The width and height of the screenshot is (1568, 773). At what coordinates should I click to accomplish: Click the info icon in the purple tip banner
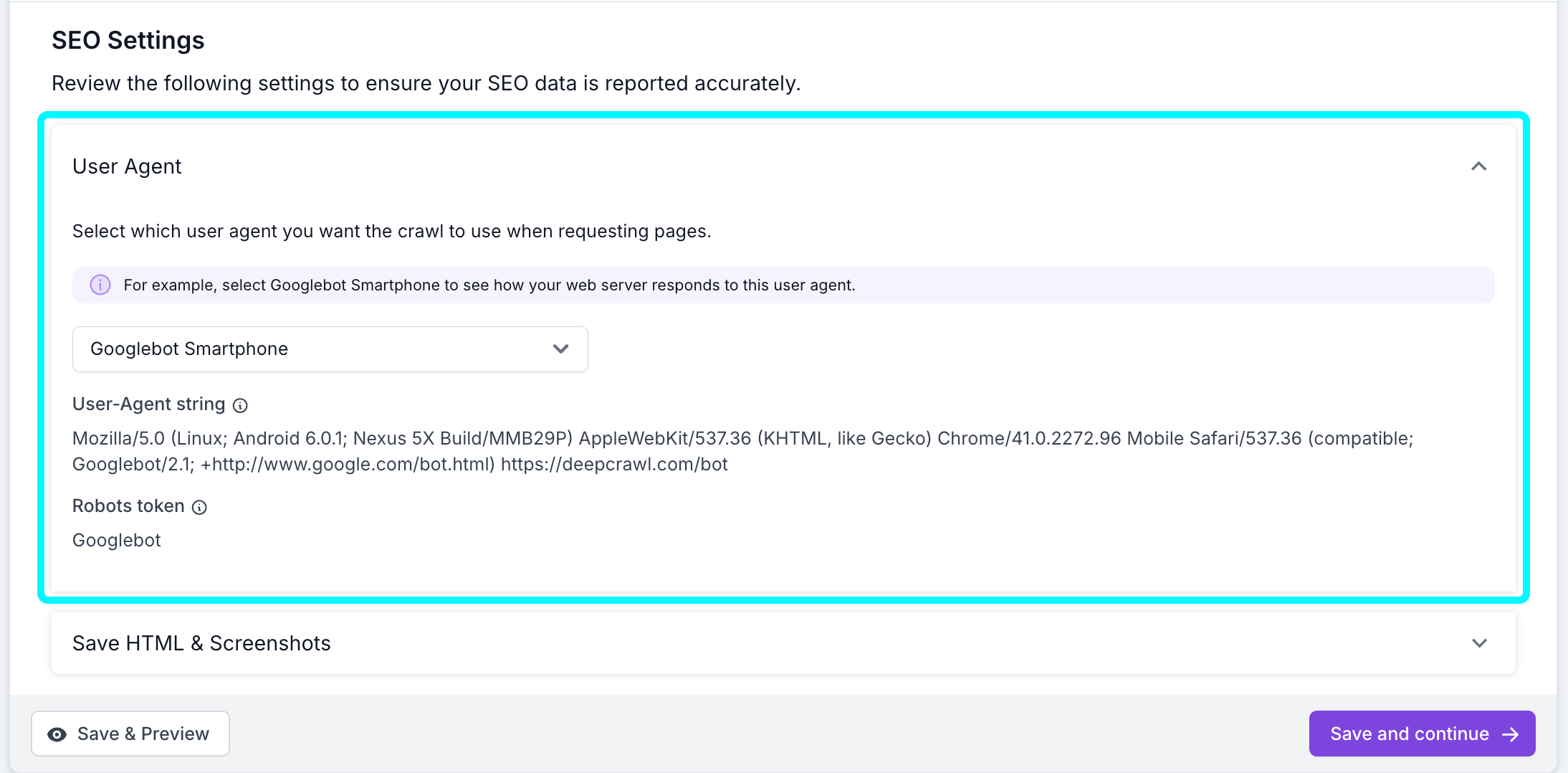(x=100, y=285)
